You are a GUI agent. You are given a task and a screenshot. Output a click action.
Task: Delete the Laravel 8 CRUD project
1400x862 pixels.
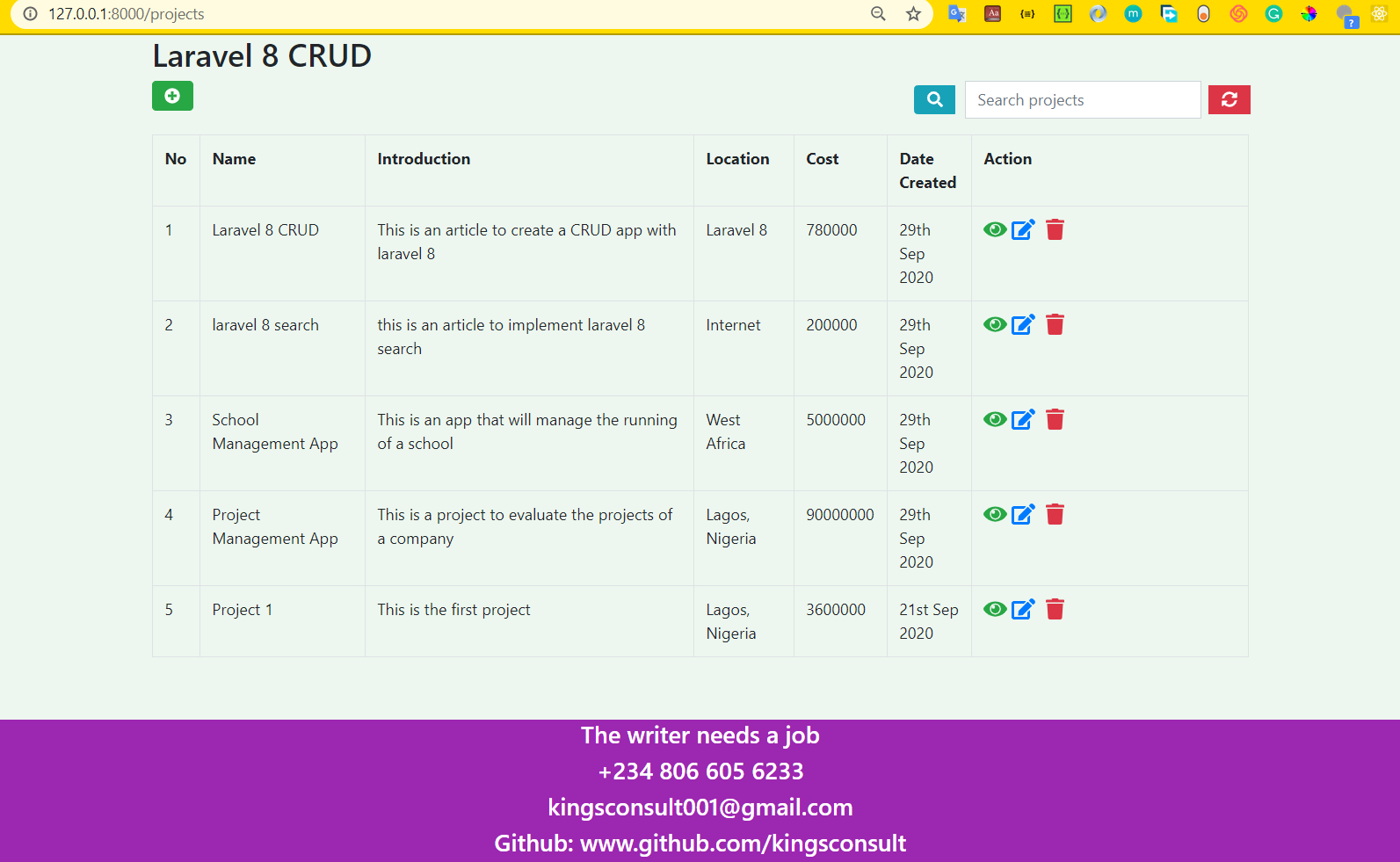(1055, 229)
